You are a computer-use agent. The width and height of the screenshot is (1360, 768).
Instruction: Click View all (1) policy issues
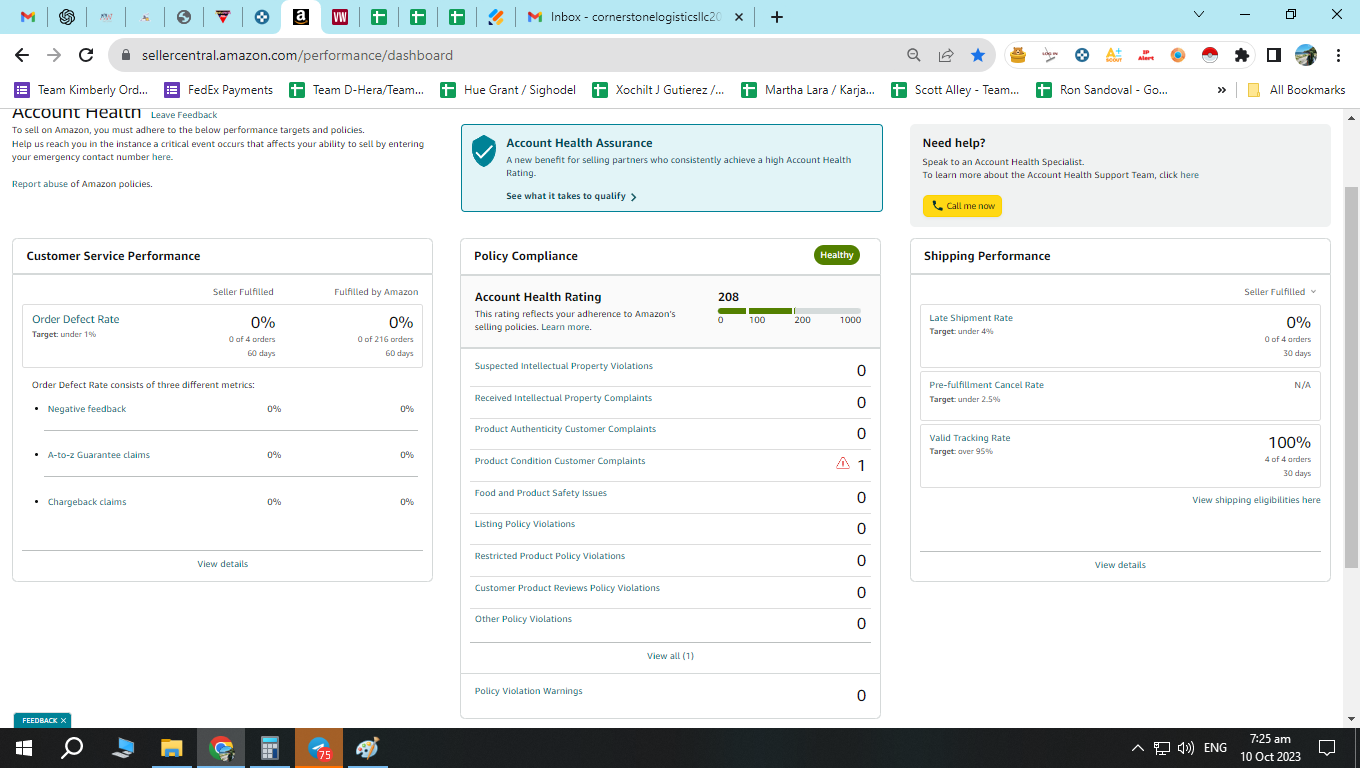tap(670, 656)
